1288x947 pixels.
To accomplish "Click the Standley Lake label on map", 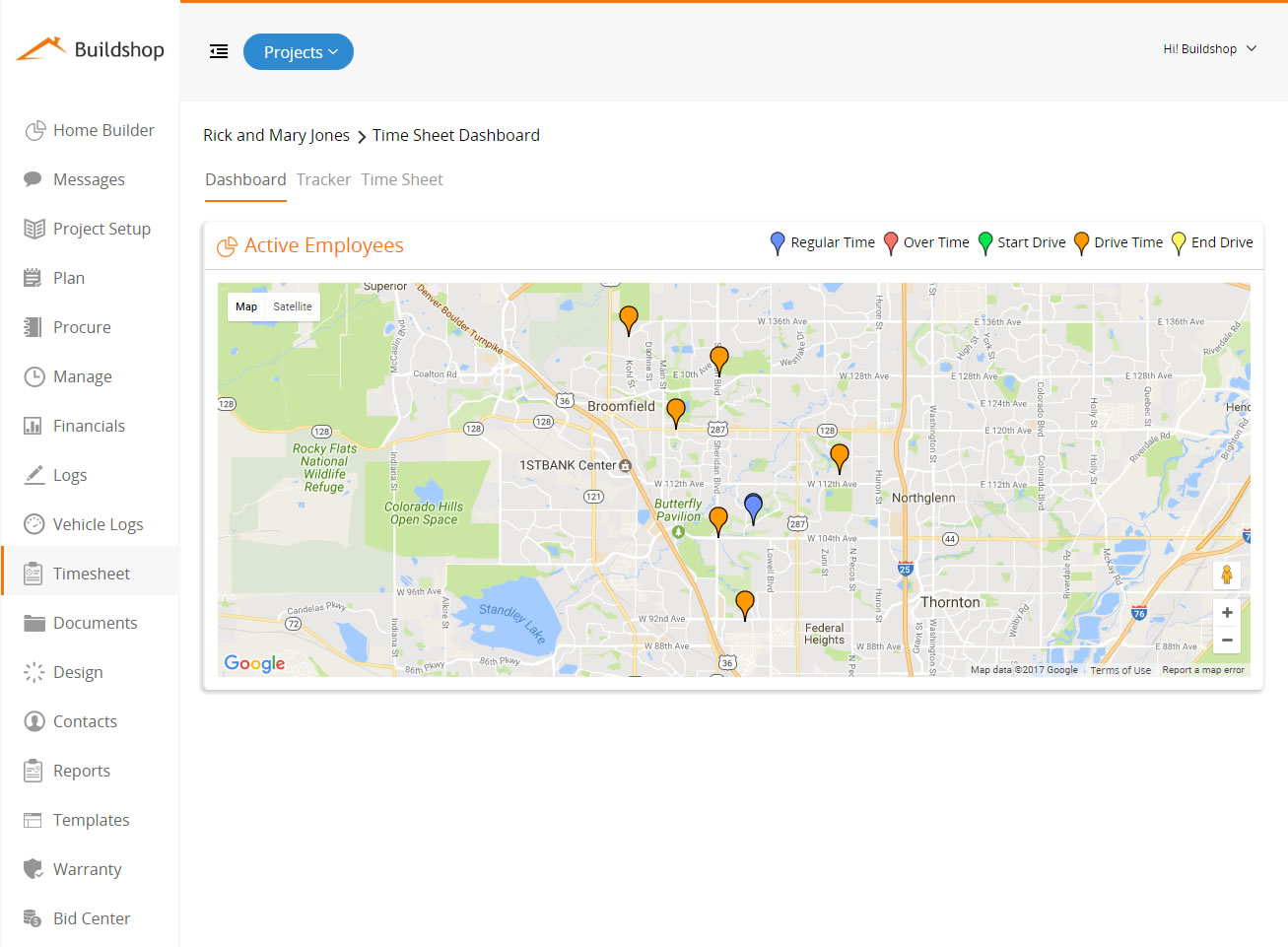I will (x=512, y=622).
